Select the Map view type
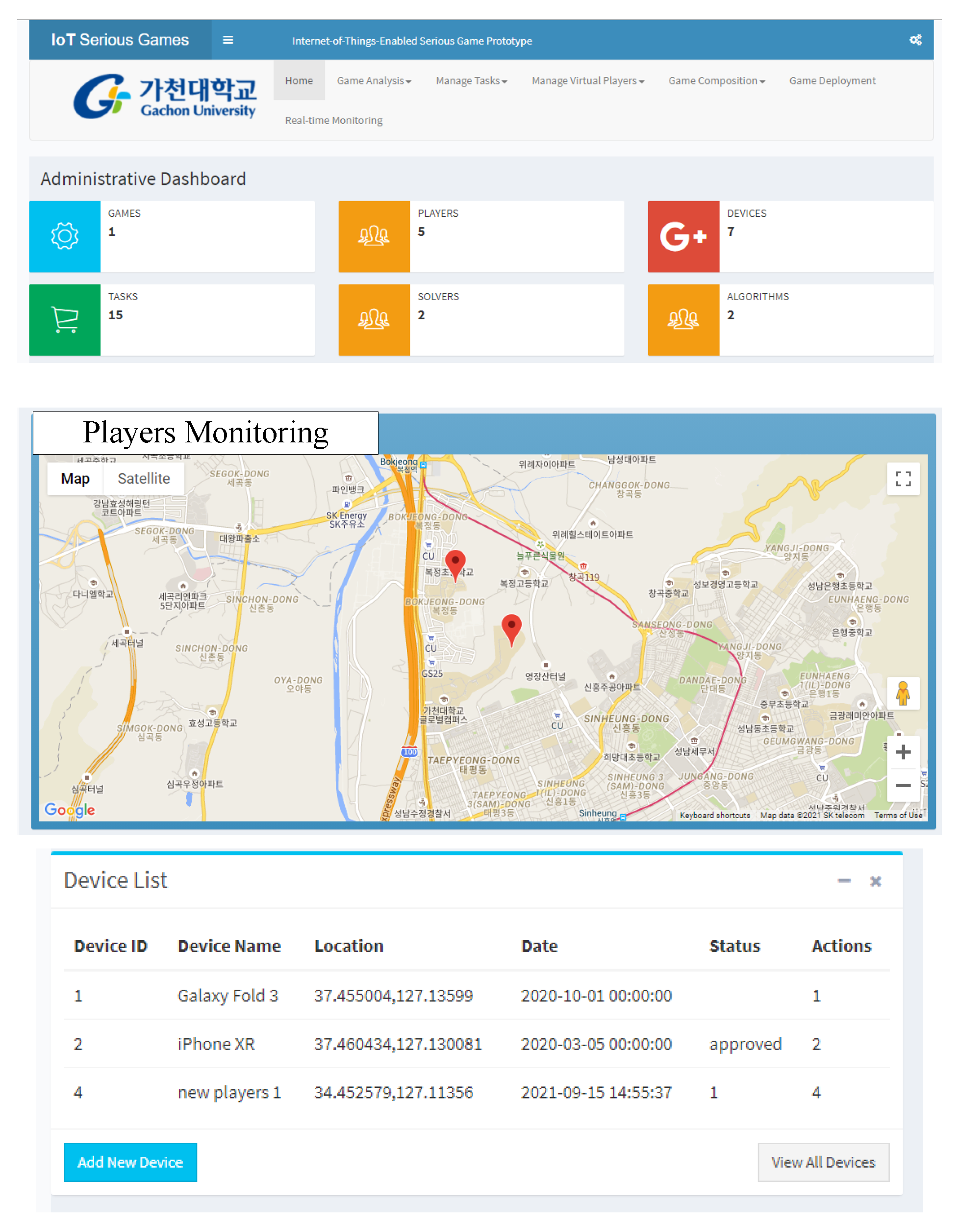Image resolution: width=960 pixels, height=1232 pixels. [75, 479]
